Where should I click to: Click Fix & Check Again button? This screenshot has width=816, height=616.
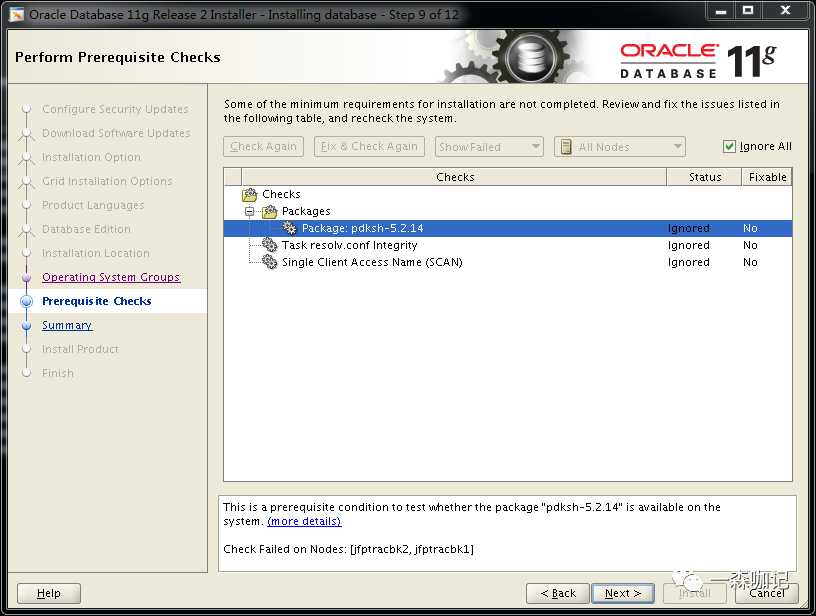coord(369,146)
